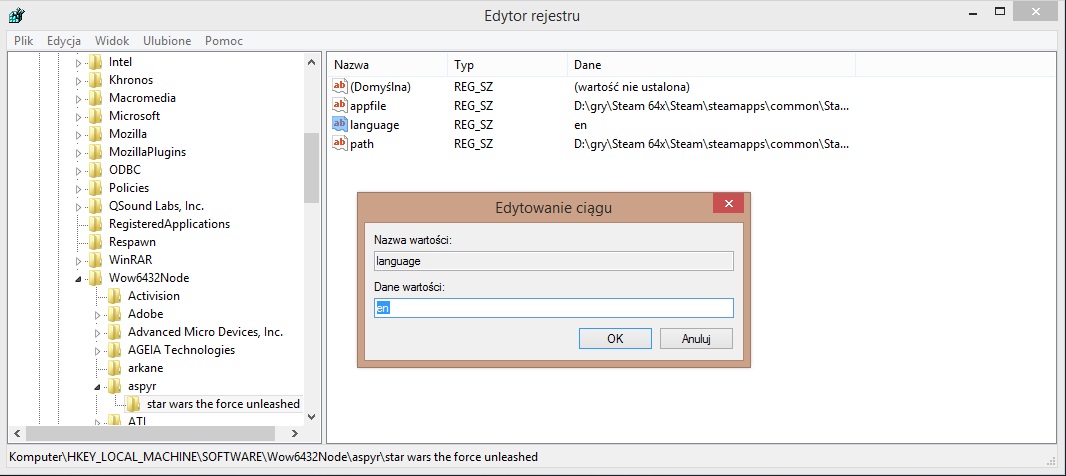This screenshot has width=1066, height=476.
Task: Select the Mozilla folder icon
Action: coord(96,134)
